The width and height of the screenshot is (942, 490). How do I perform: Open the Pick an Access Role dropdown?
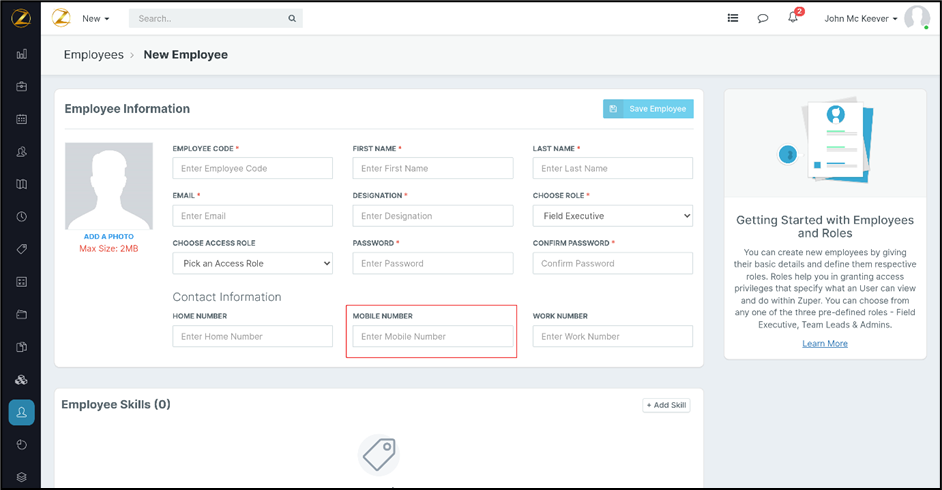point(252,263)
